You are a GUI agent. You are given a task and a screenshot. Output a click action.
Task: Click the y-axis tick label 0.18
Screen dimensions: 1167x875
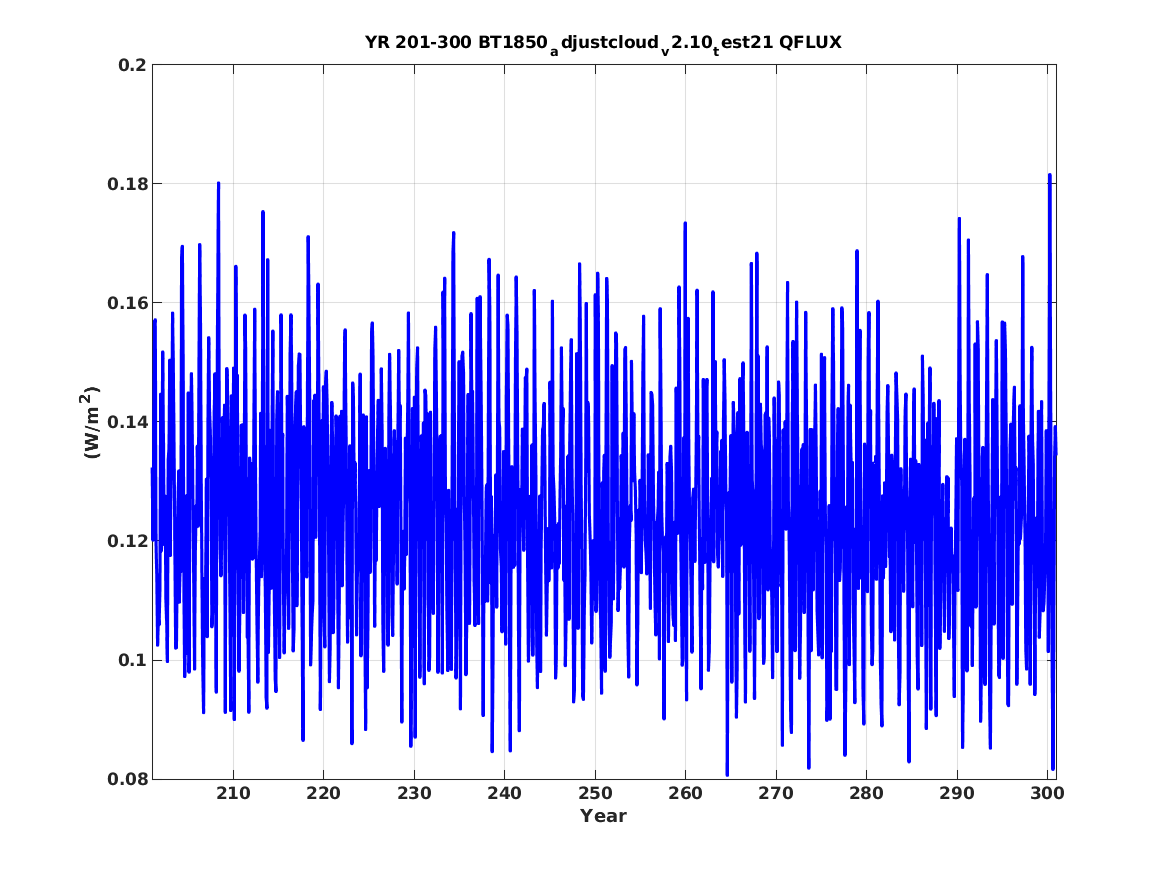127,184
